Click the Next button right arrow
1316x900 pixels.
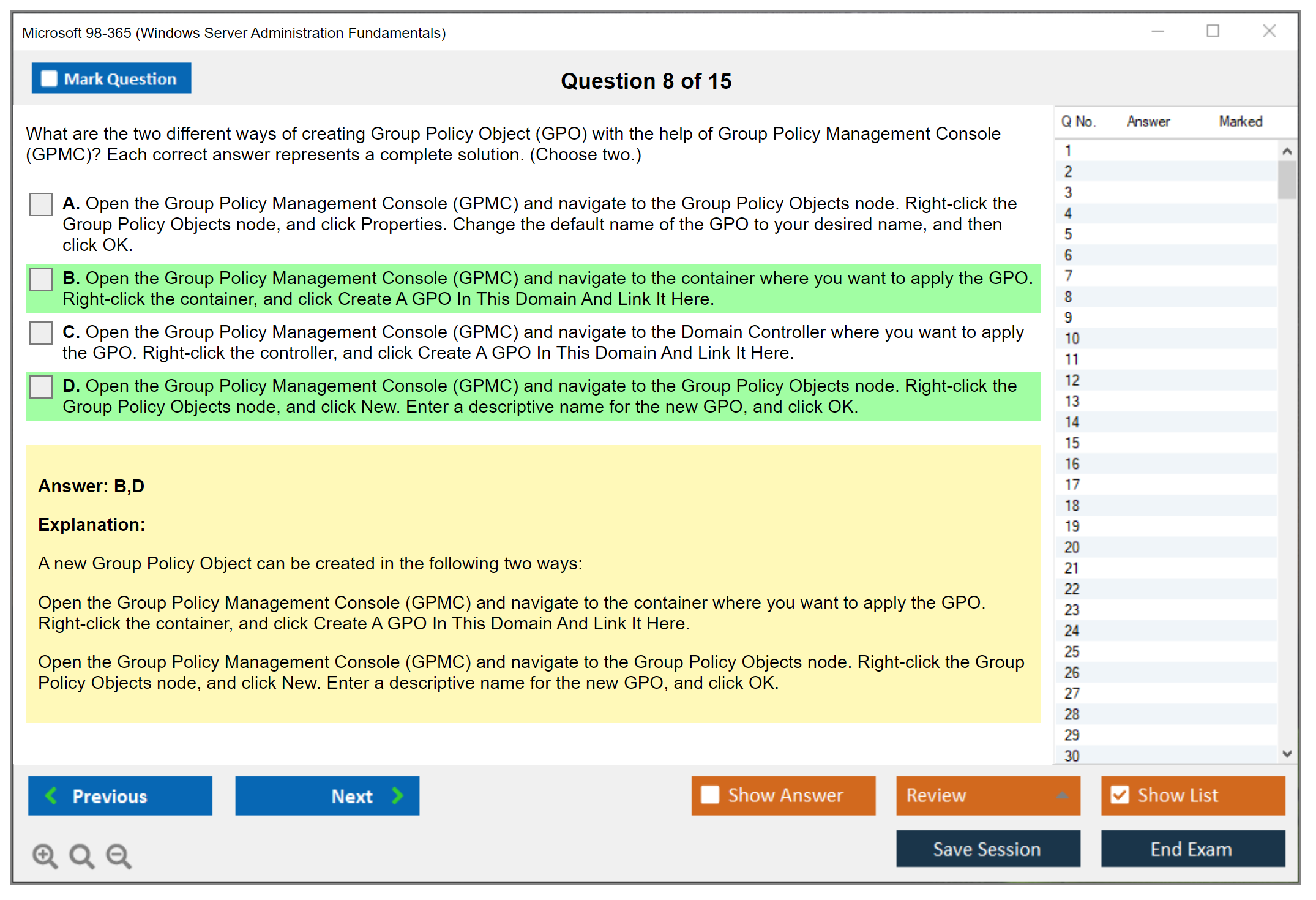pos(397,795)
